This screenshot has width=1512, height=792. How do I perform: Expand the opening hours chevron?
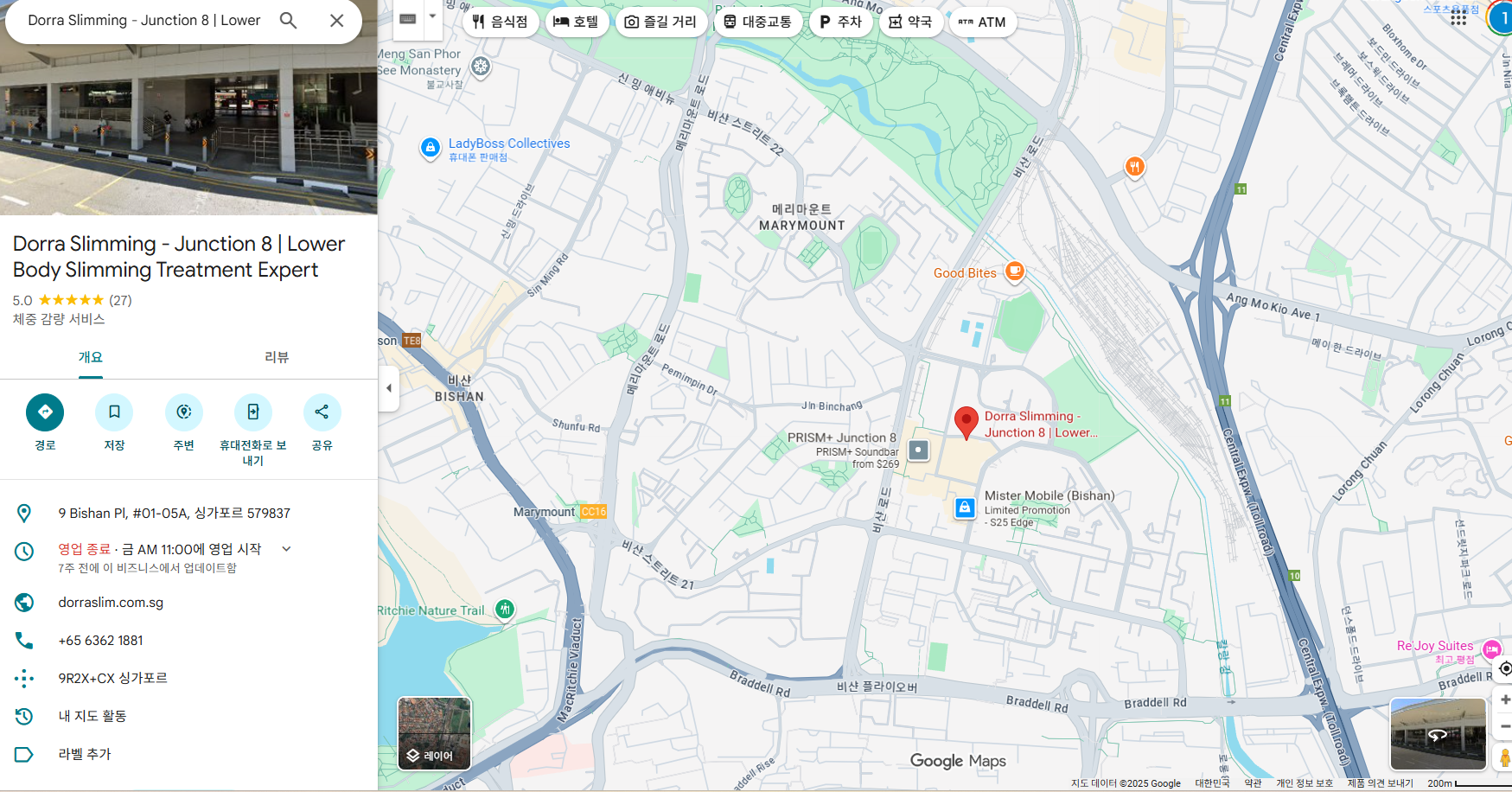[x=287, y=549]
